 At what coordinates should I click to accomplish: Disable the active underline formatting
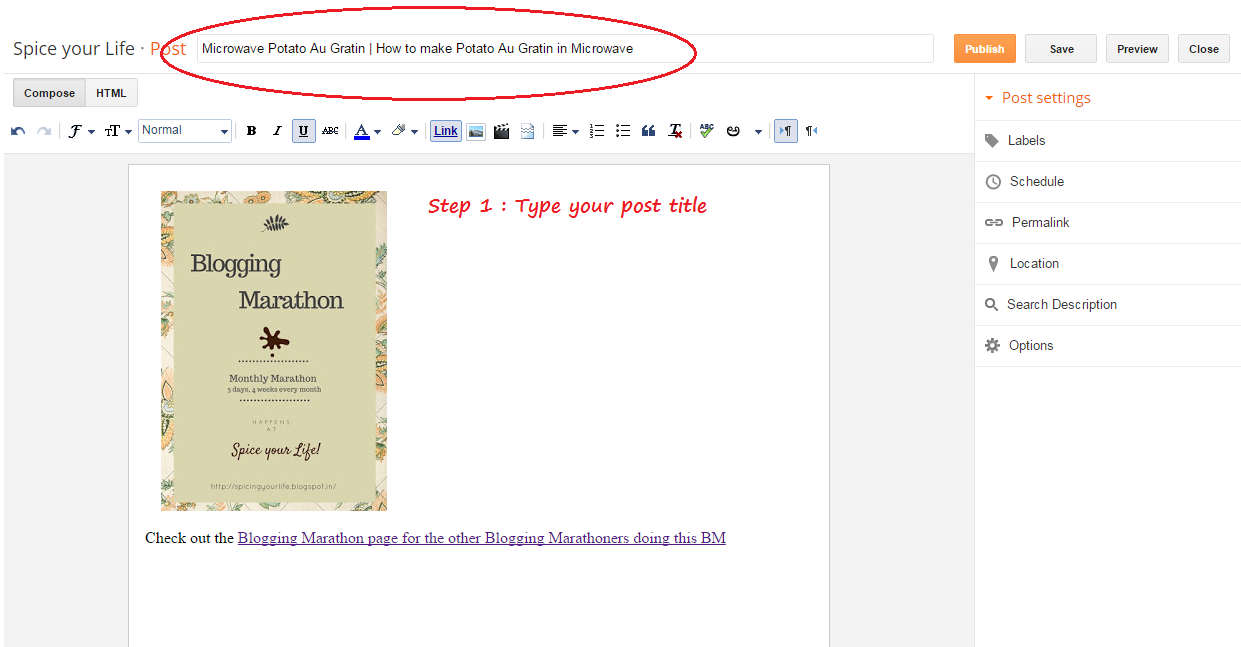[303, 130]
